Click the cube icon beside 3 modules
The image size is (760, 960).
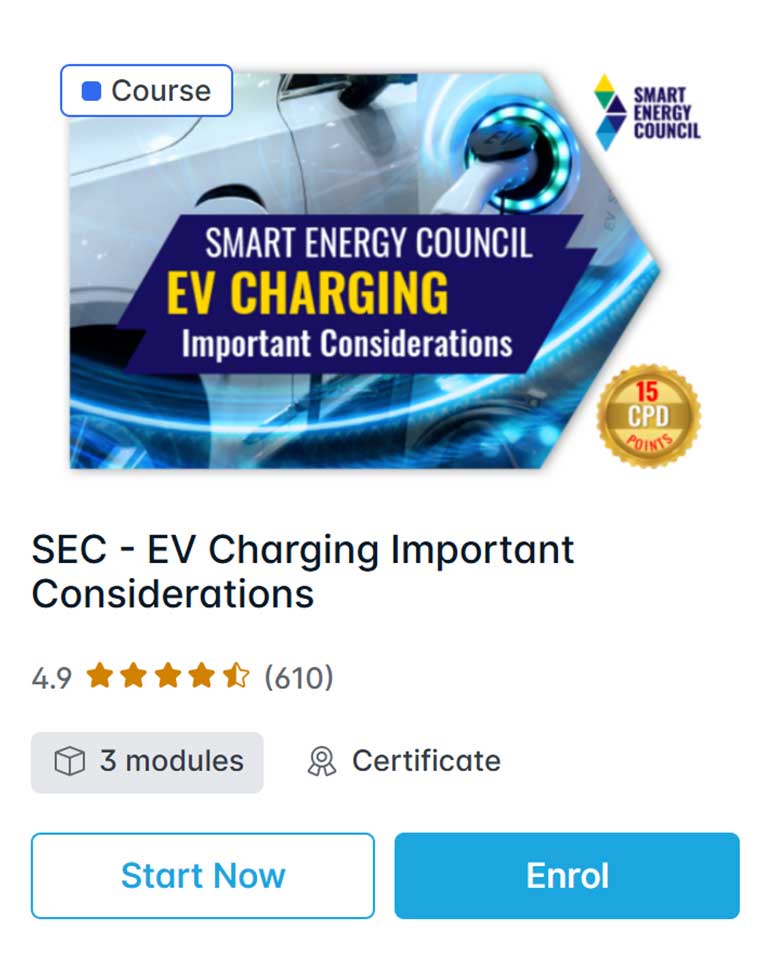[x=69, y=762]
